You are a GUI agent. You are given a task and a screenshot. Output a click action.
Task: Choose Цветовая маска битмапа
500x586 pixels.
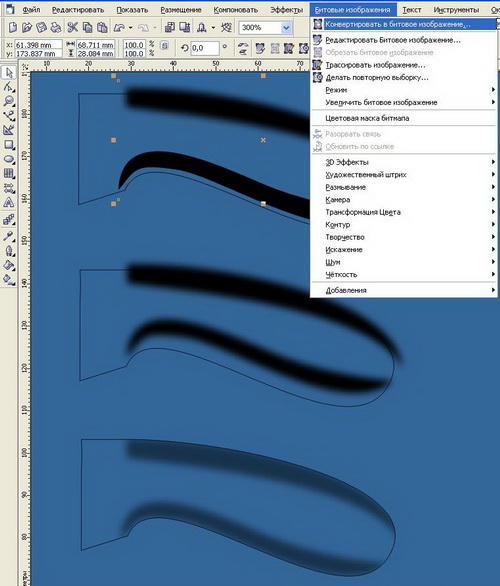pyautogui.click(x=404, y=118)
